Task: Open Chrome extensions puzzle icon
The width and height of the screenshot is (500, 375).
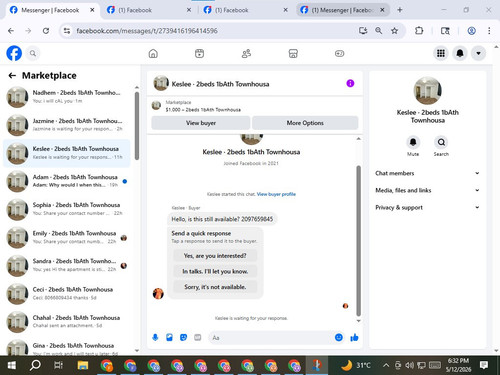Action: pyautogui.click(x=419, y=31)
